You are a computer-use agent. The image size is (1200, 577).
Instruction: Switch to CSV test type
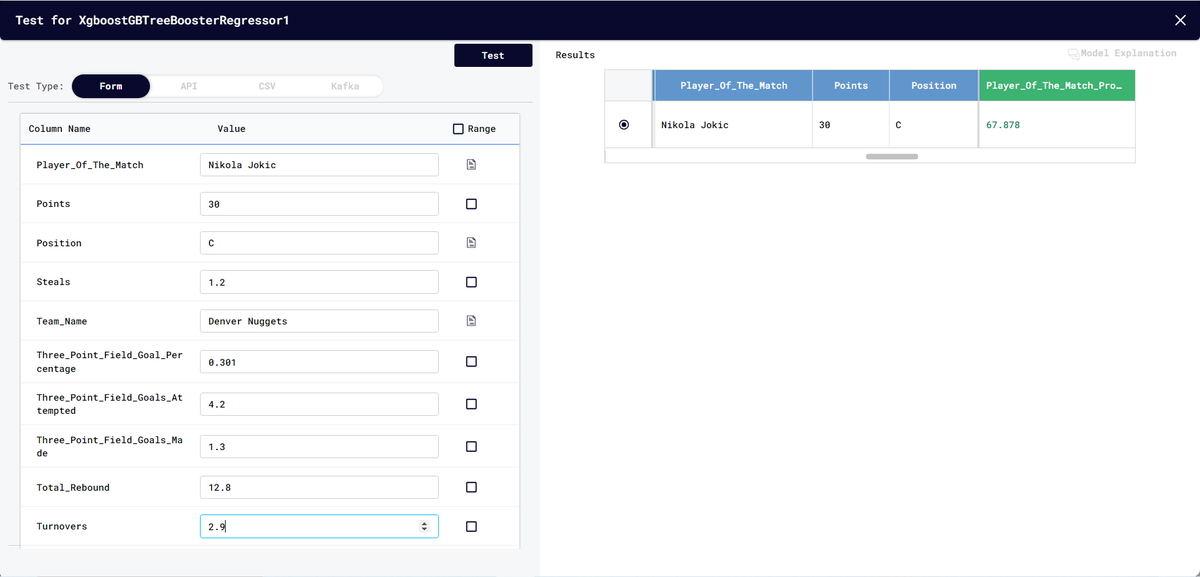267,86
